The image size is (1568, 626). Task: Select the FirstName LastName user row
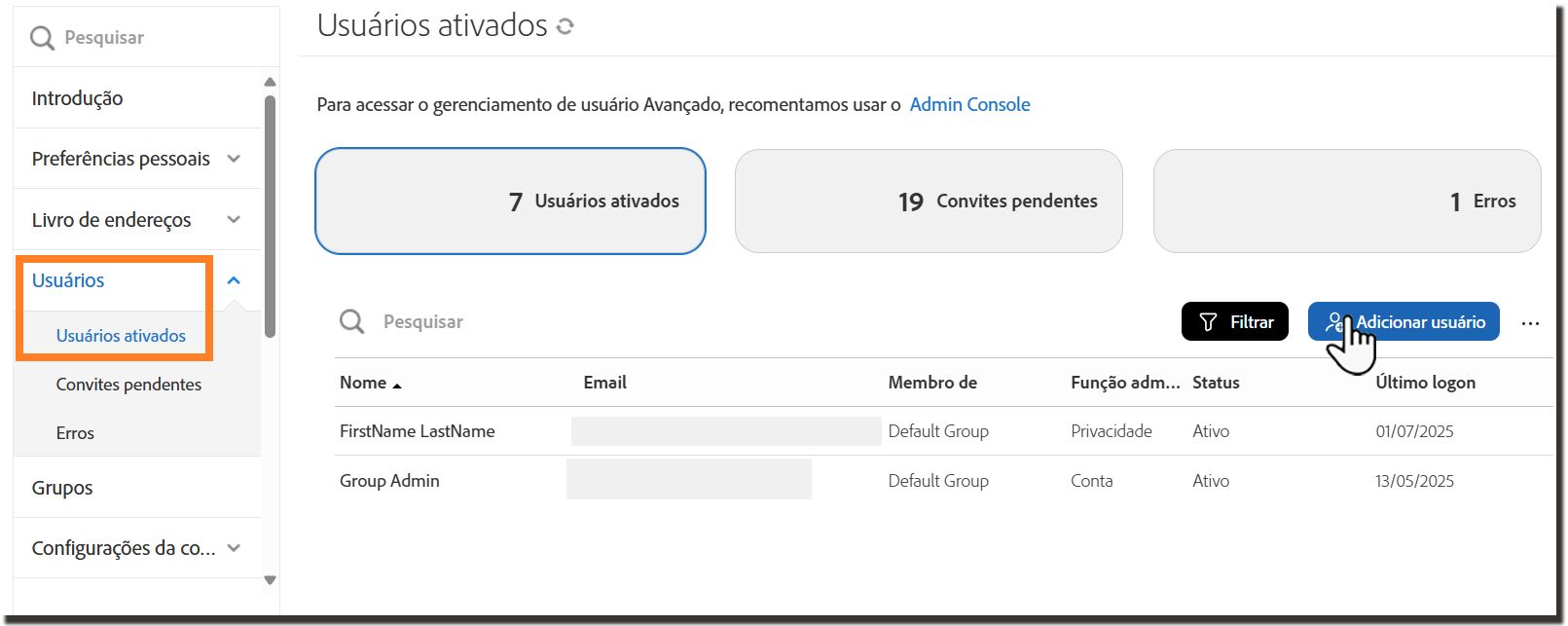coord(944,431)
